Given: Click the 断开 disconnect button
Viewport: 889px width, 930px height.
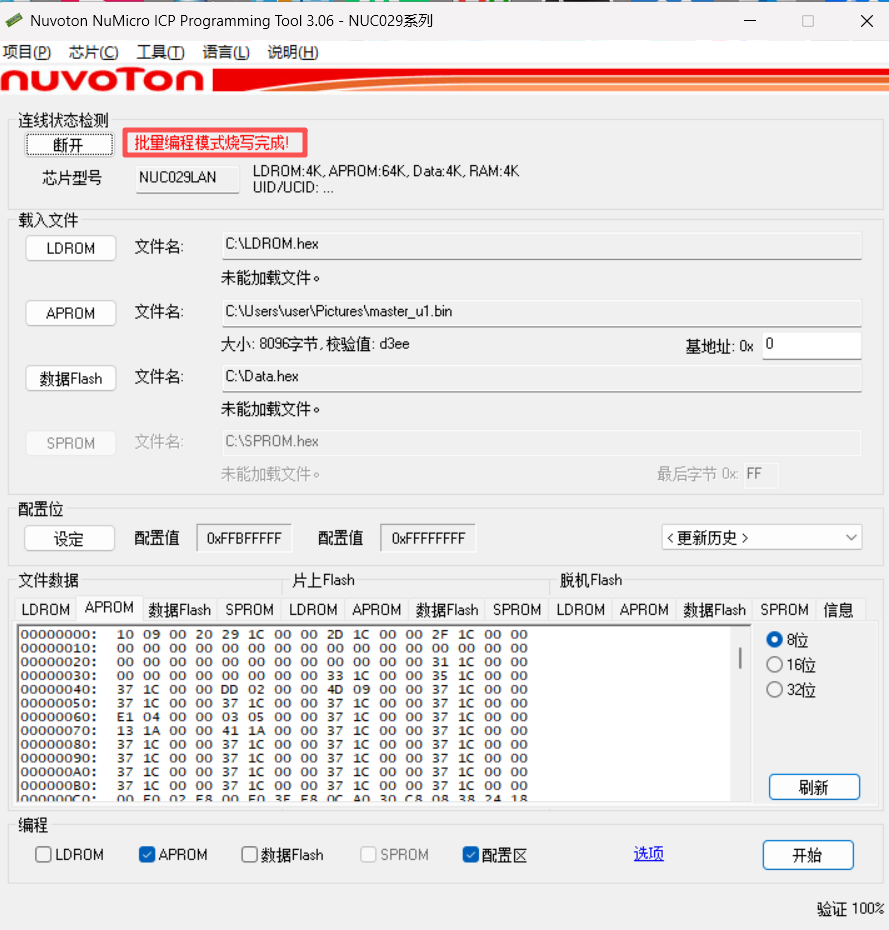Looking at the screenshot, I should 68,145.
